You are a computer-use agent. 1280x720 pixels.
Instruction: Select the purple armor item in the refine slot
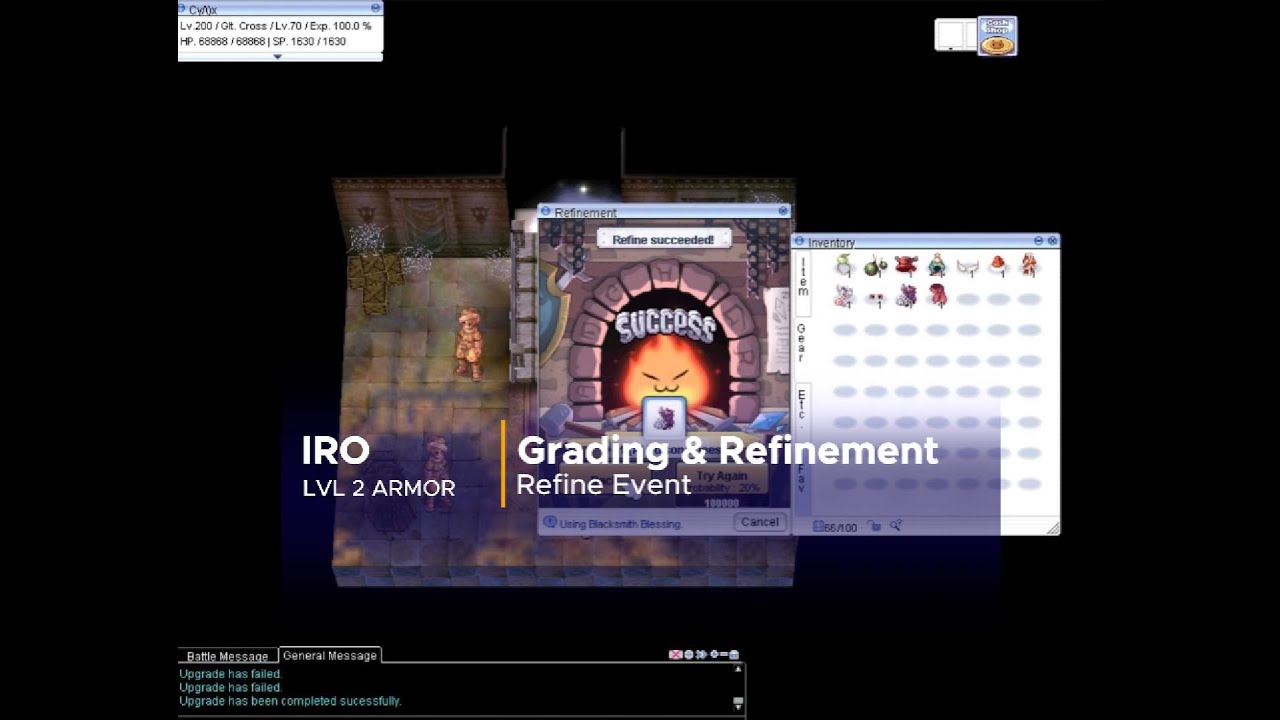click(x=664, y=416)
